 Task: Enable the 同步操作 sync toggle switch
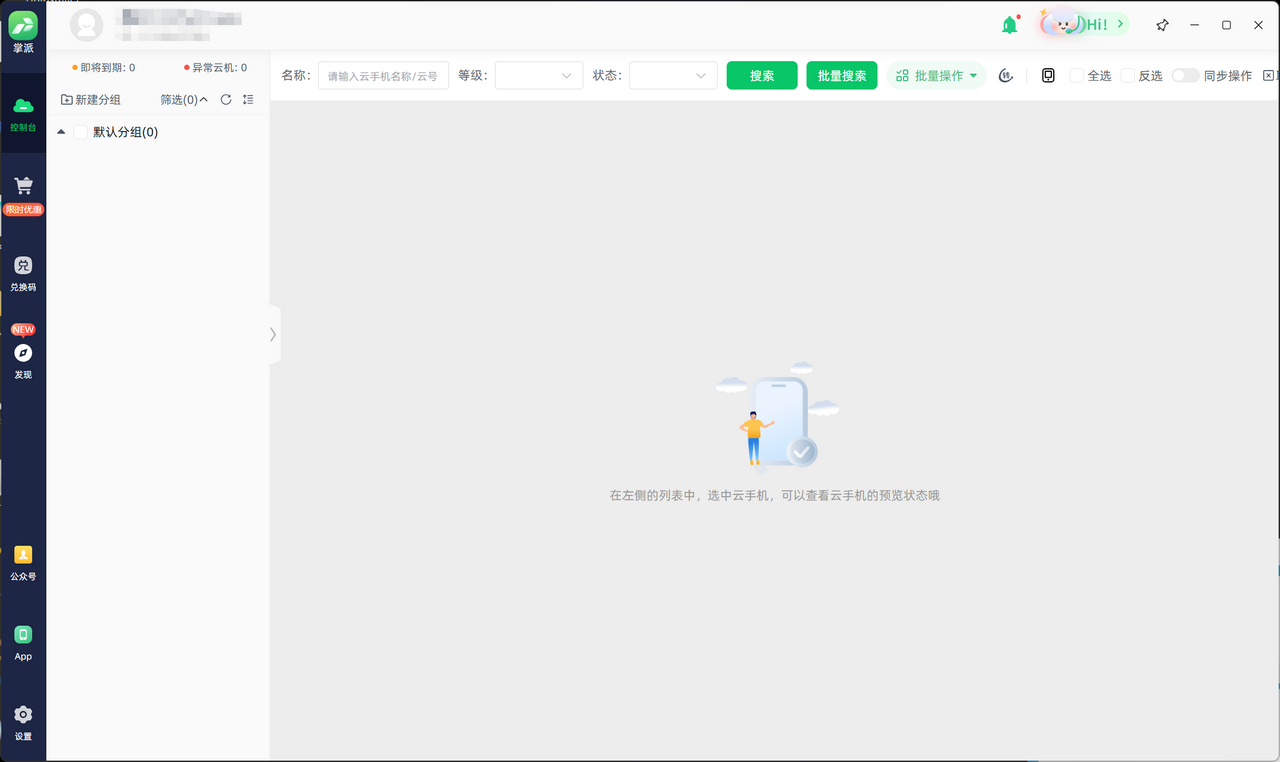coord(1185,75)
